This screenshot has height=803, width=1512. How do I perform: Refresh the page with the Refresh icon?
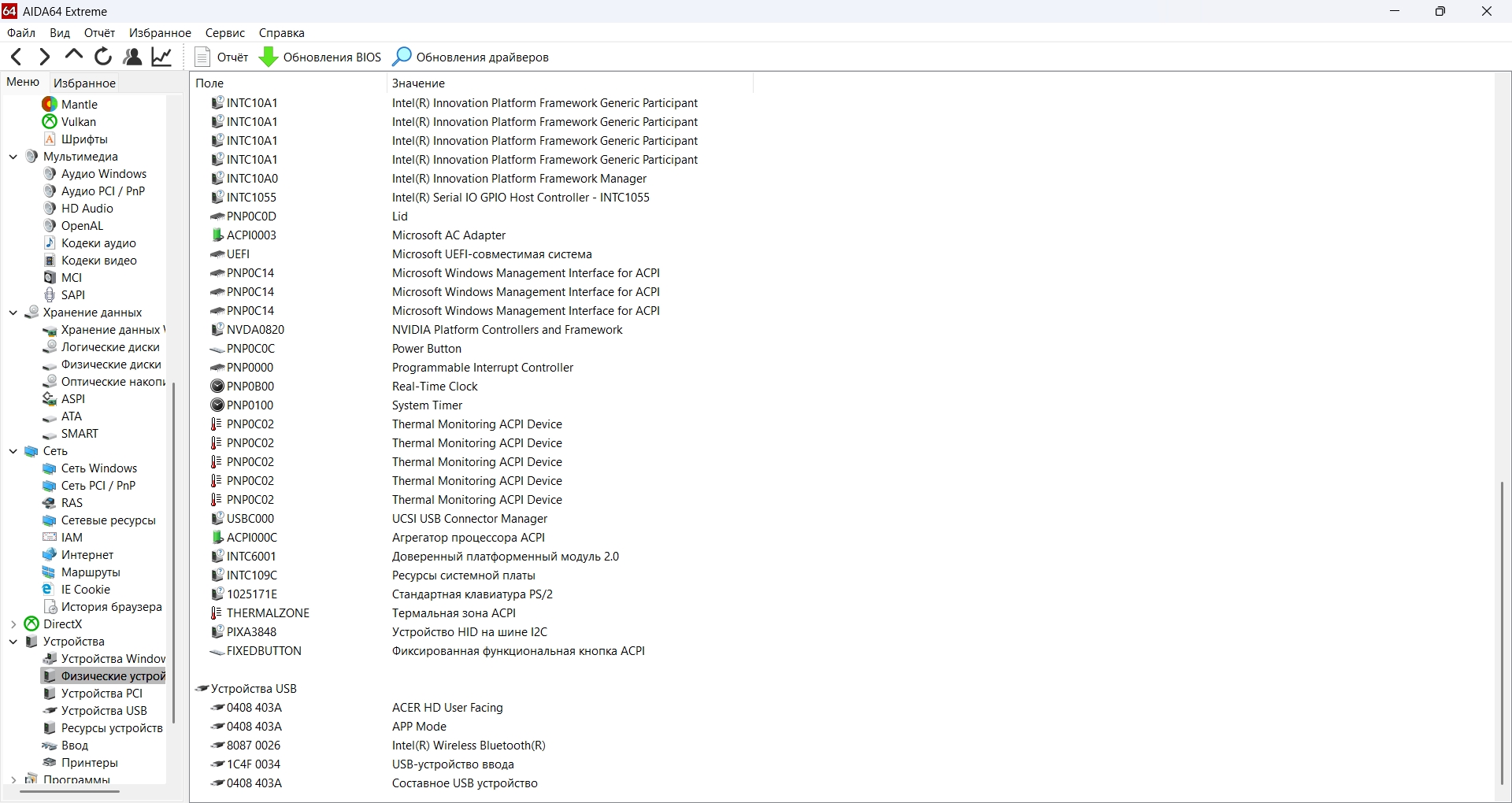tap(103, 57)
